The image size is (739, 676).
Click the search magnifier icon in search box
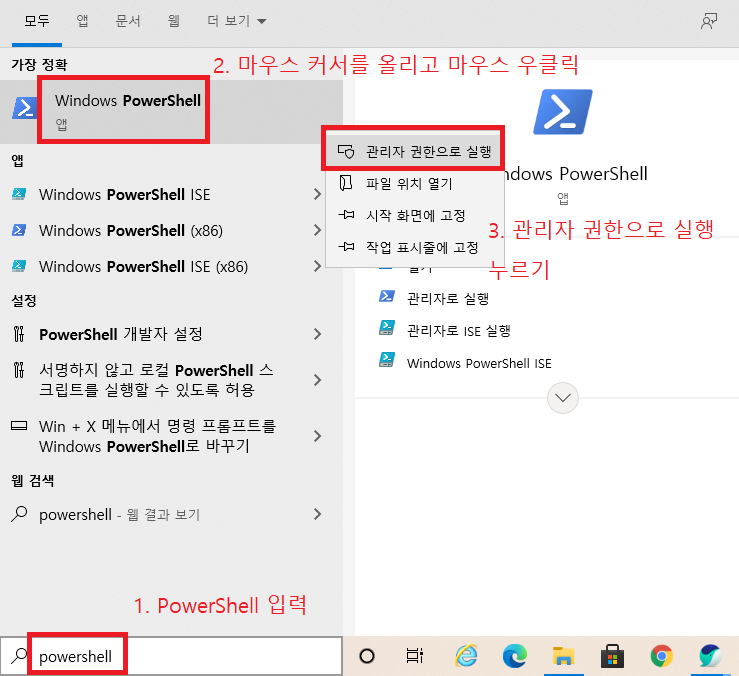pos(18,656)
